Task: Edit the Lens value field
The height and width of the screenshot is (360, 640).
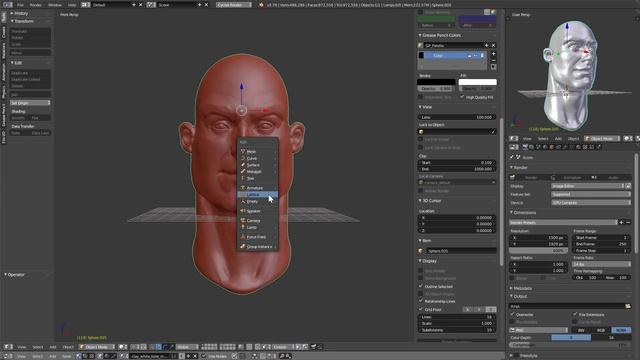Action: click(x=457, y=117)
